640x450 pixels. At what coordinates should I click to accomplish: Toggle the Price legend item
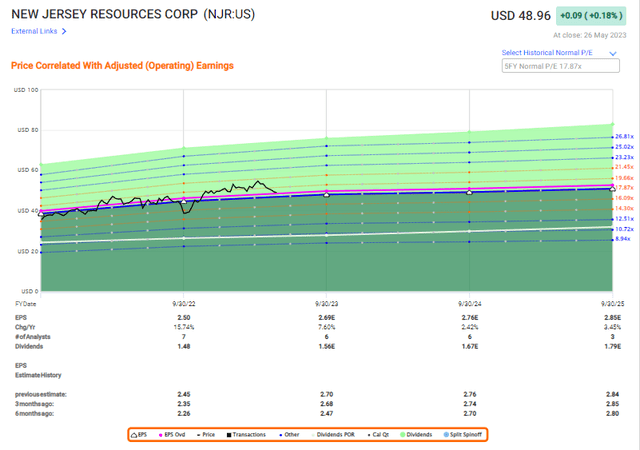coord(206,435)
